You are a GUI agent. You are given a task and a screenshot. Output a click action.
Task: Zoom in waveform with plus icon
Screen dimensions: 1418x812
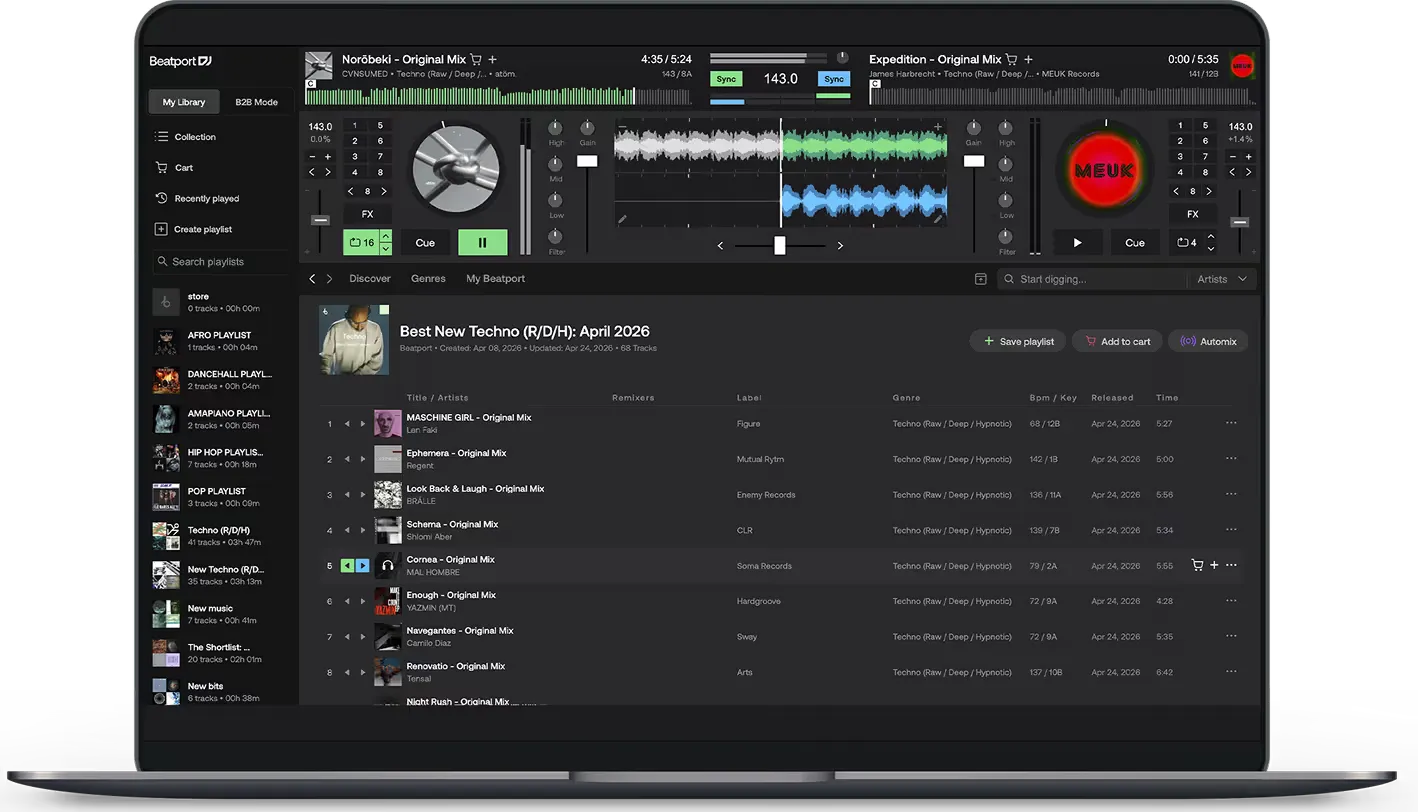coord(938,126)
